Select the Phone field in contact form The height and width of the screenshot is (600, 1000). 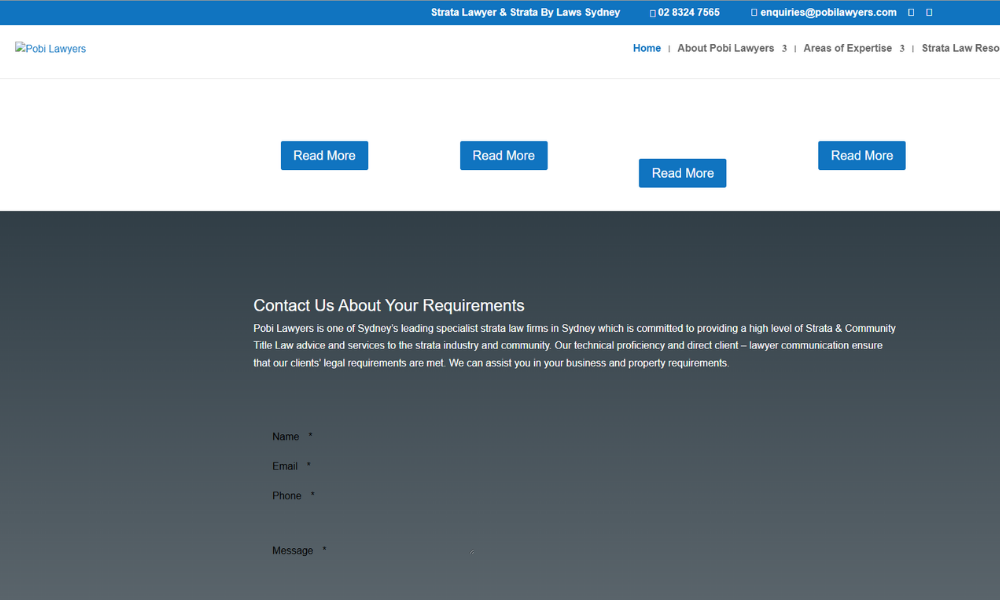click(x=400, y=496)
